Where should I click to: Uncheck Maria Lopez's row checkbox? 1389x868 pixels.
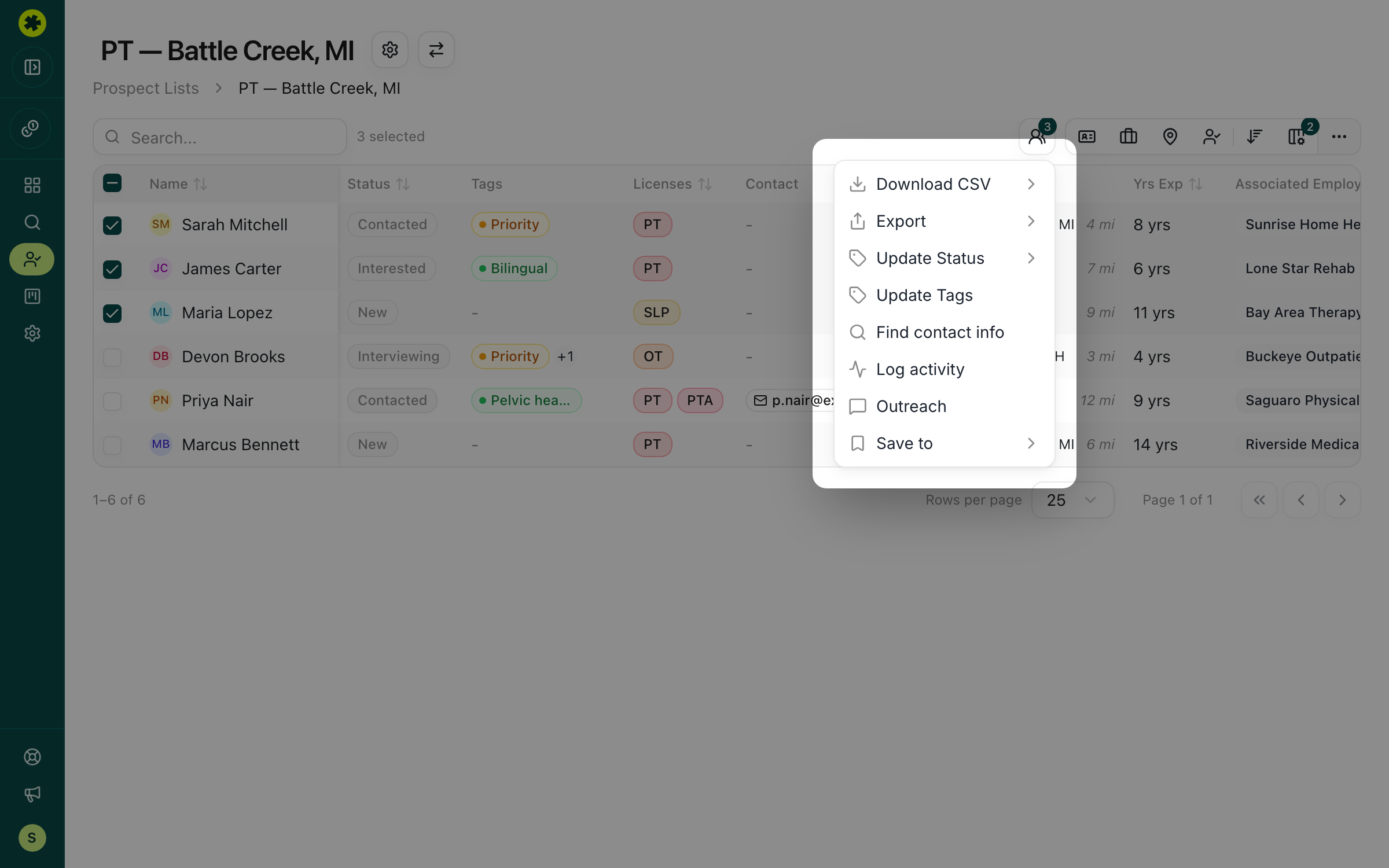pyautogui.click(x=112, y=313)
